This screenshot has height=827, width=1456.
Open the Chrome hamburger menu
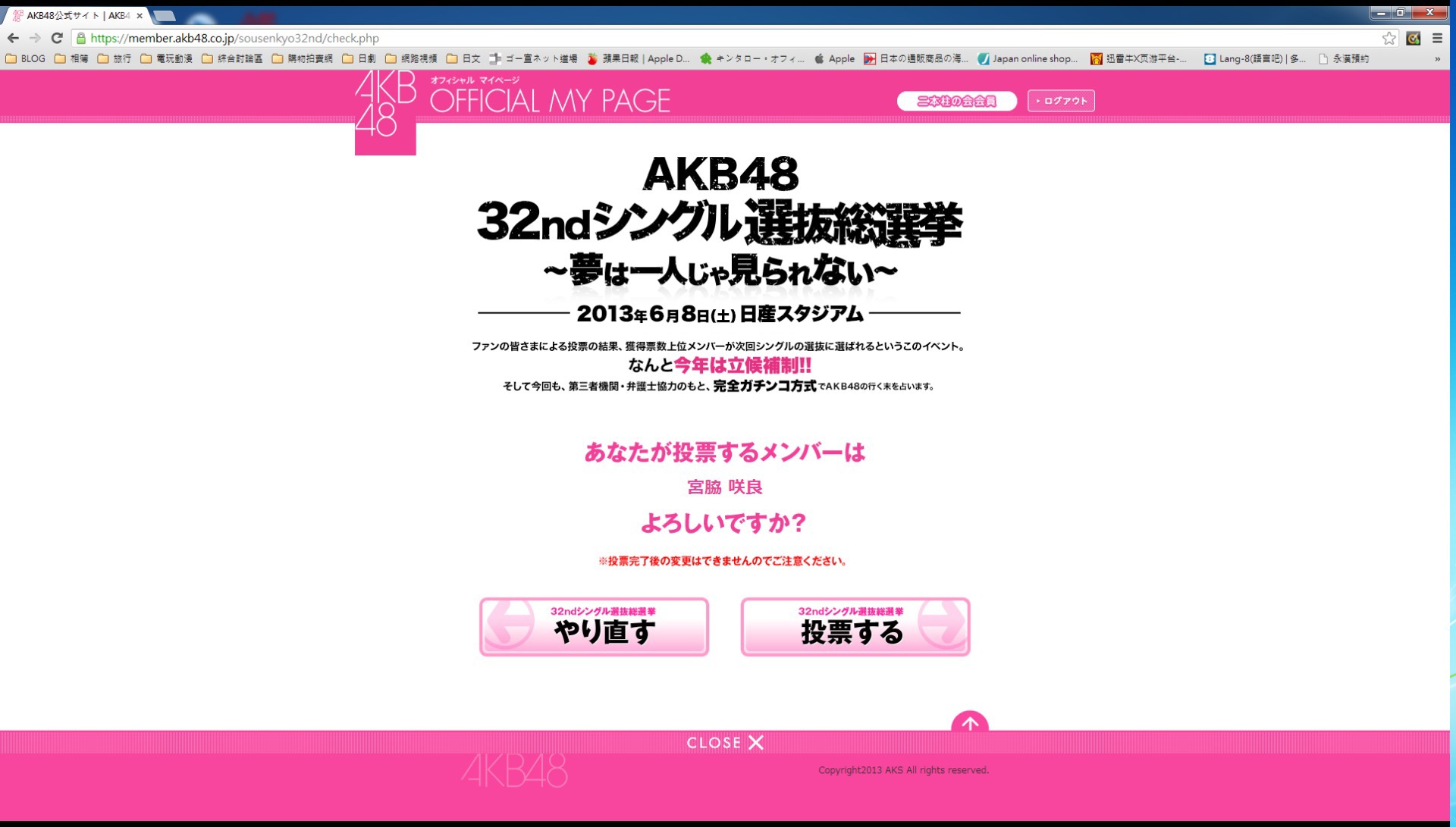pyautogui.click(x=1437, y=38)
